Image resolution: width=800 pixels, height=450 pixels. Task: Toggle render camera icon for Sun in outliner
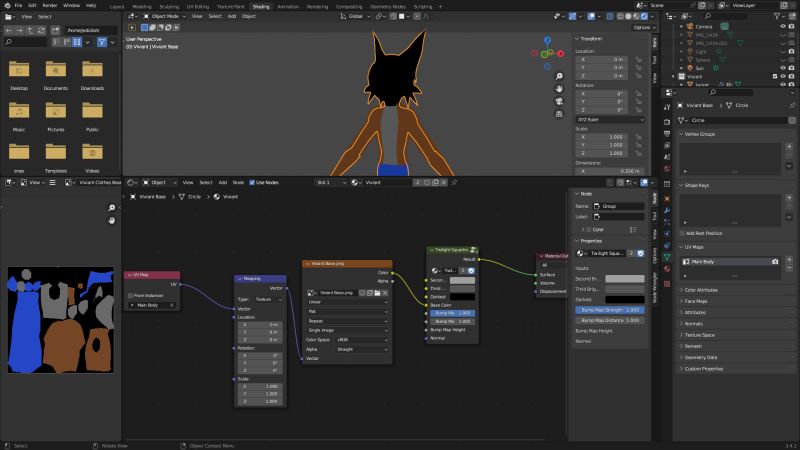(x=791, y=68)
